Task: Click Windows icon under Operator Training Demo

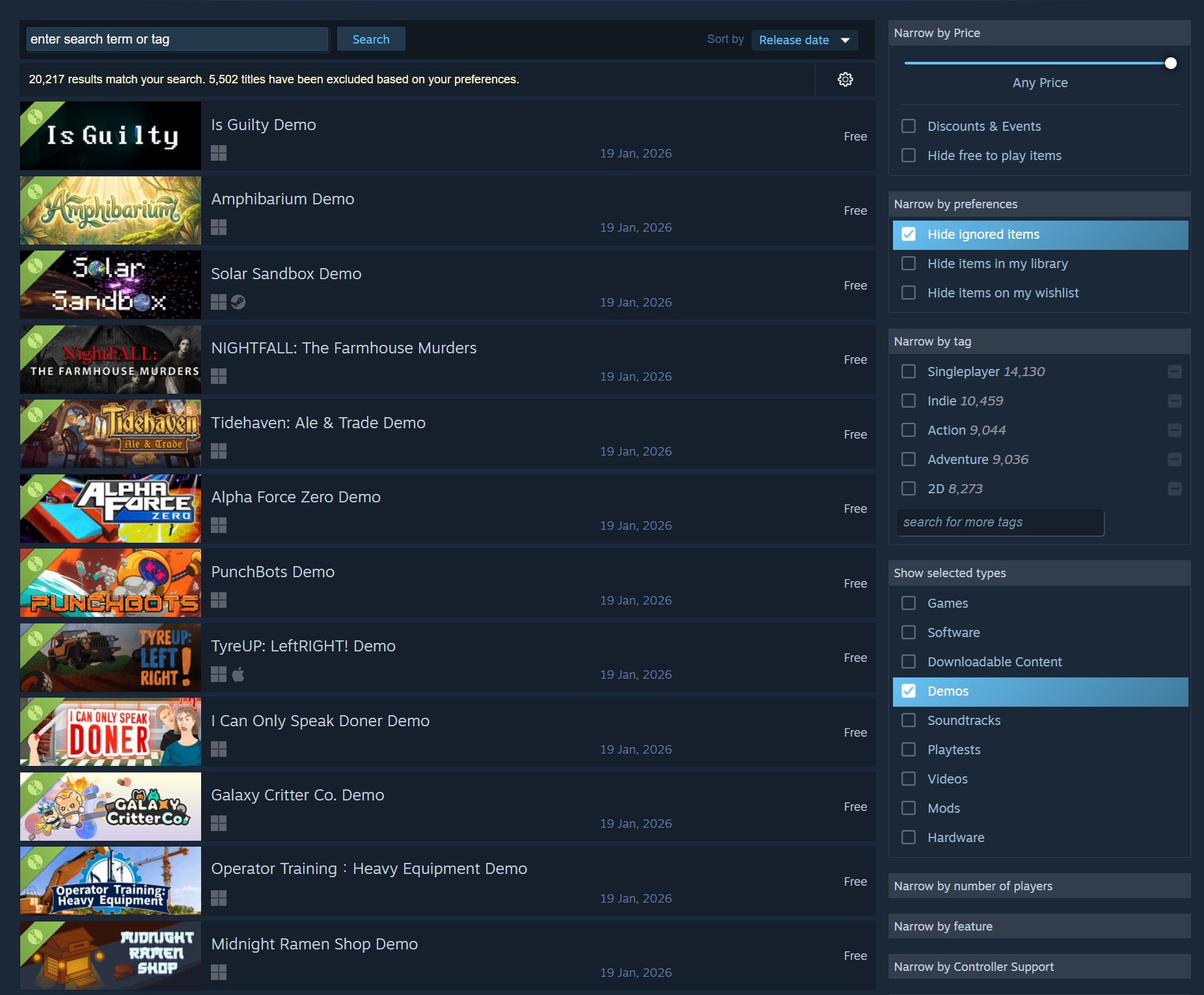Action: click(219, 898)
